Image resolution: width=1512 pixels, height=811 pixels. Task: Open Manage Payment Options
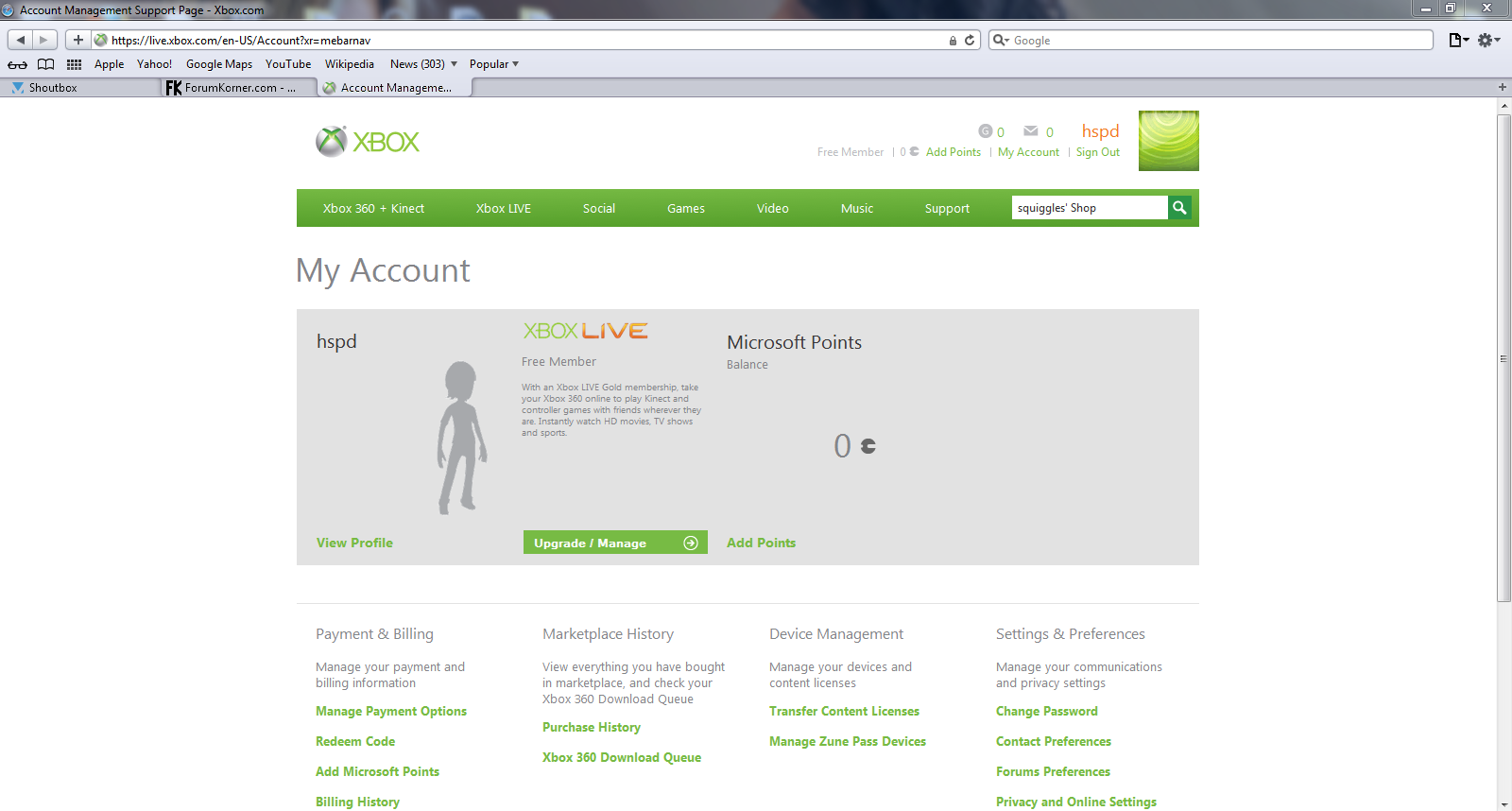coord(391,711)
